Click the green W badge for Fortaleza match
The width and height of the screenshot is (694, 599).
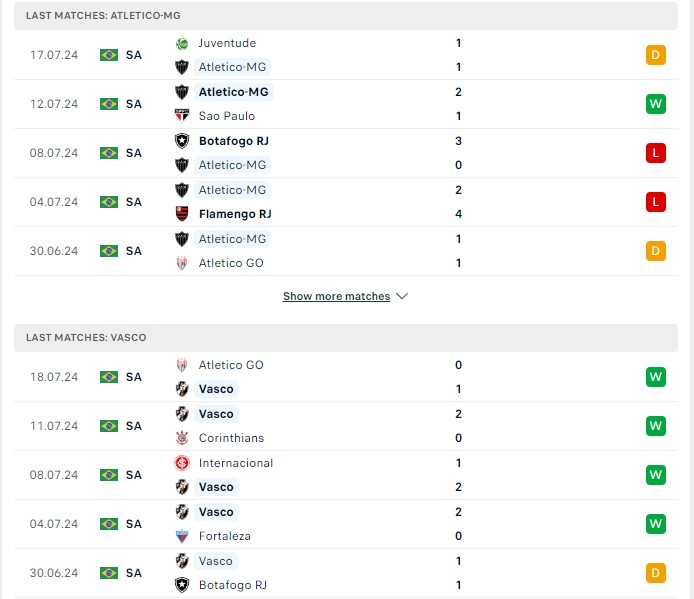pos(655,524)
